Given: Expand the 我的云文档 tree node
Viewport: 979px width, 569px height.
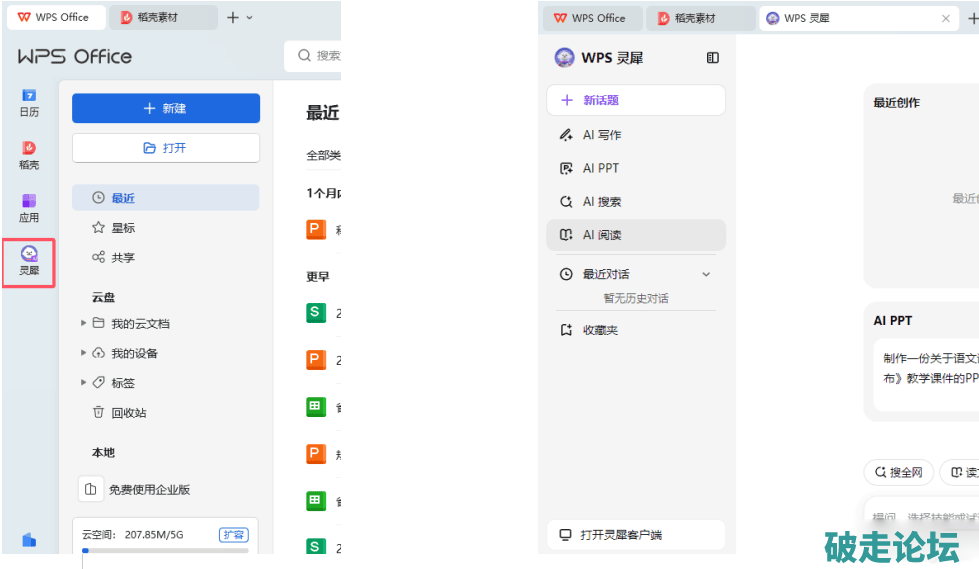Looking at the screenshot, I should coord(83,323).
